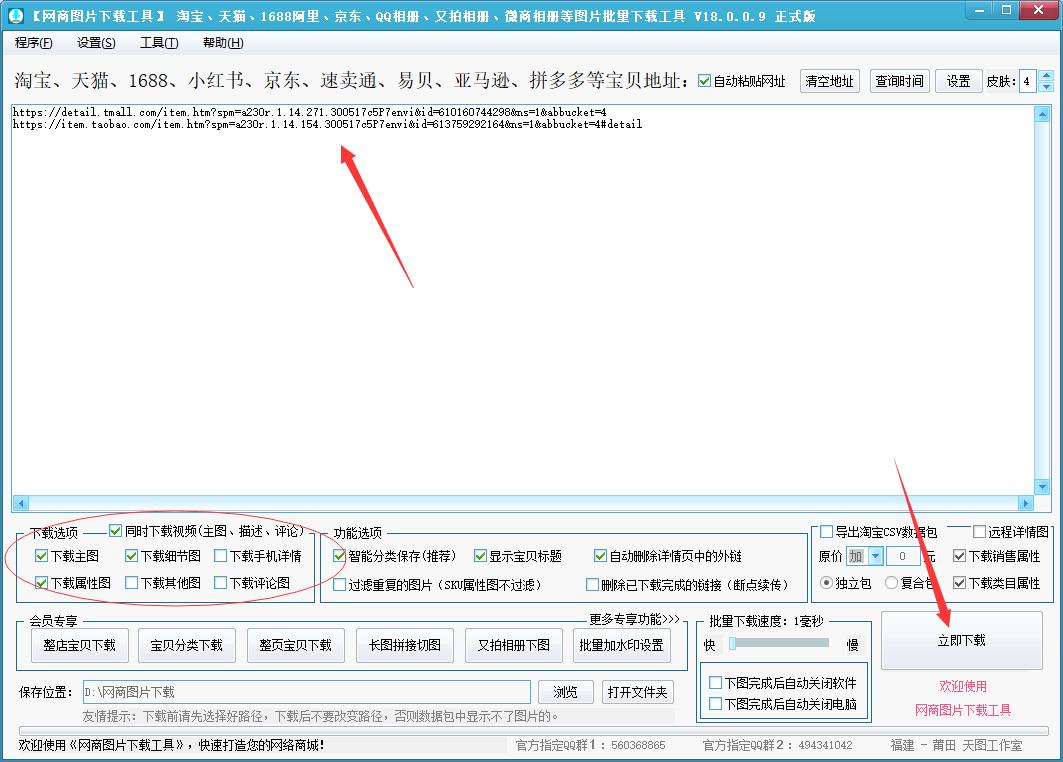
Task: Click the 网商图片下载工具 pink link text
Action: pyautogui.click(x=963, y=710)
